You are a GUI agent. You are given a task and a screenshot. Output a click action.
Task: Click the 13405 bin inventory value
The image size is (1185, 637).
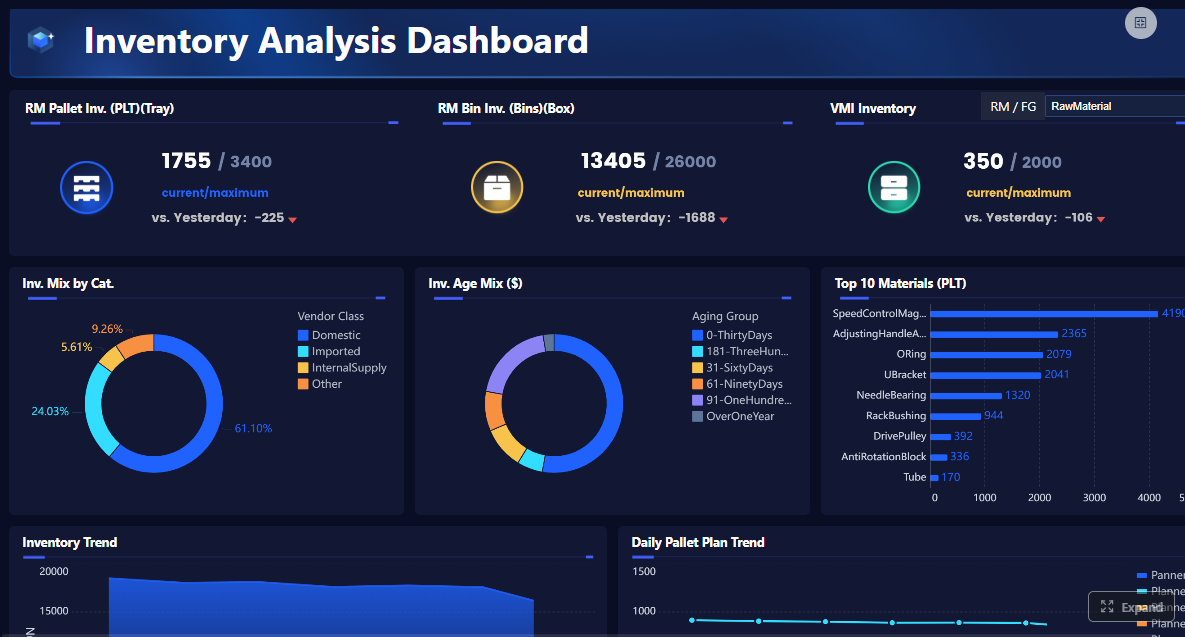613,161
